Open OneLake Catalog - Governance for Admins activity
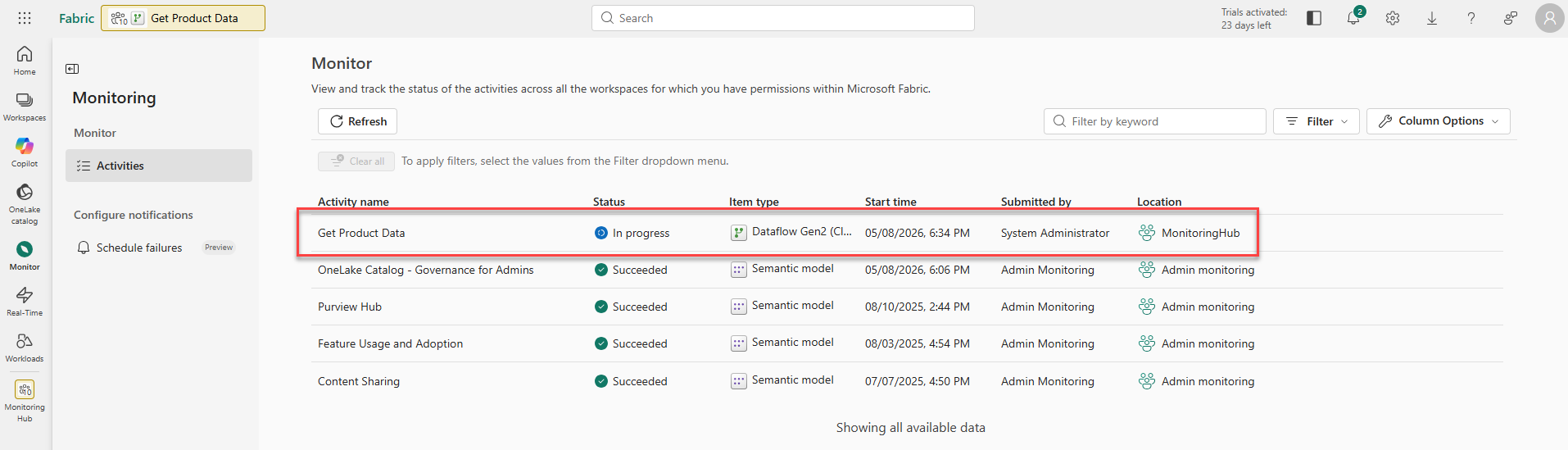The image size is (1568, 450). (x=426, y=270)
